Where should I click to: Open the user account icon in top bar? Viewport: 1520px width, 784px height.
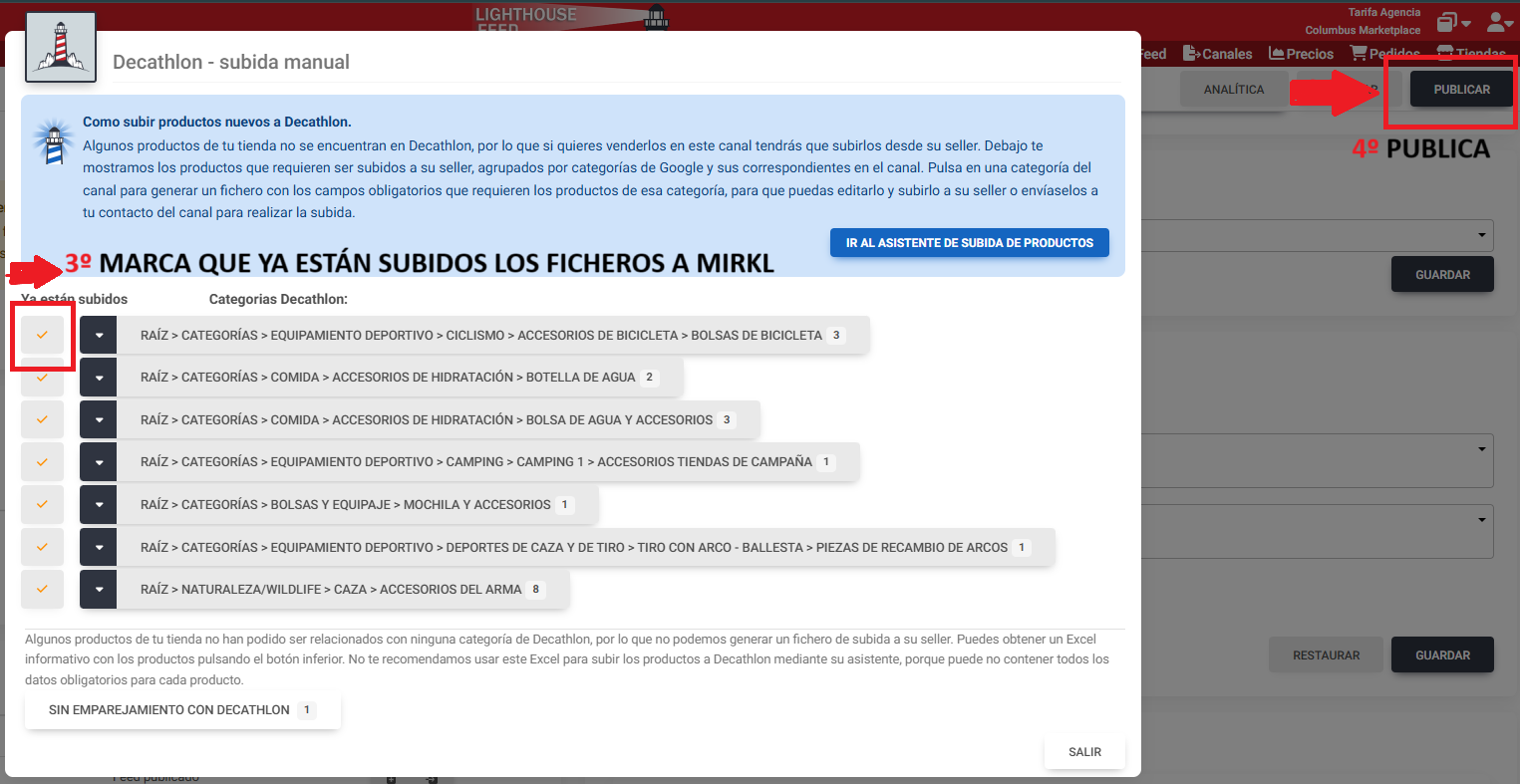[x=1499, y=21]
